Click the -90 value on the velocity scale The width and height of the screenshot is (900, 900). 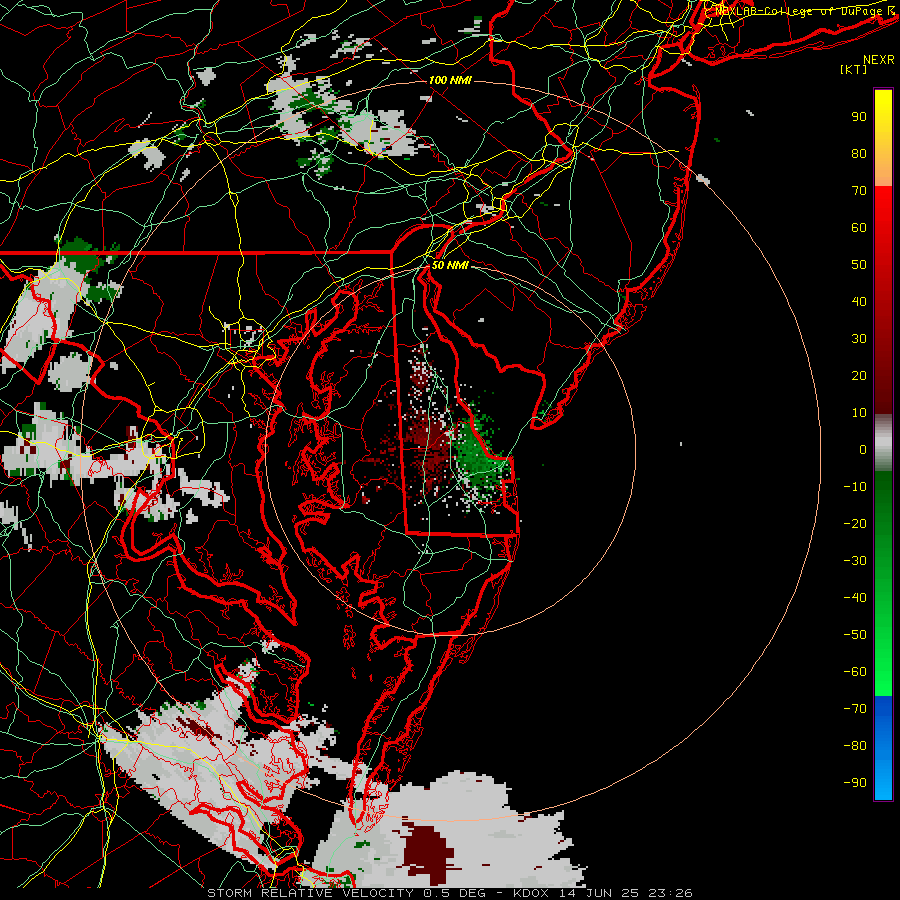tap(855, 783)
